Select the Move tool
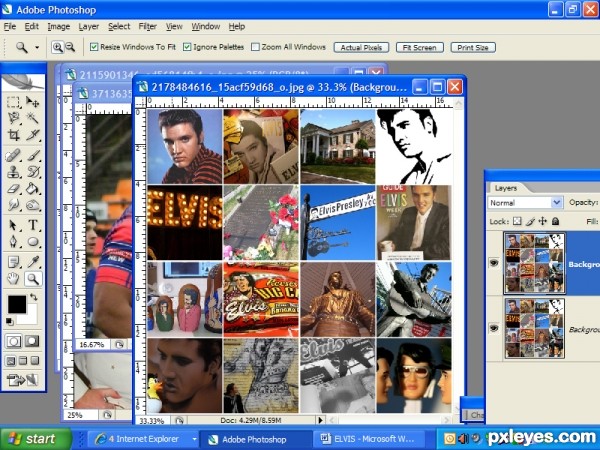Screen dimensions: 600x450 [33, 102]
